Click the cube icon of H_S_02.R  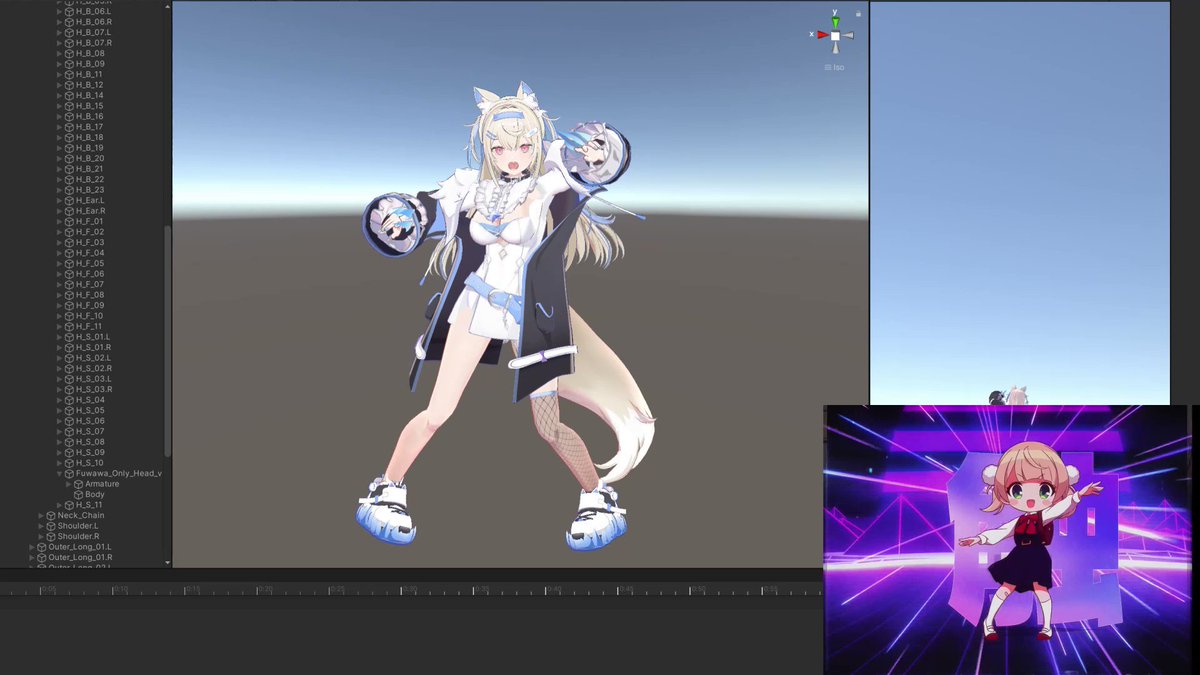69,368
